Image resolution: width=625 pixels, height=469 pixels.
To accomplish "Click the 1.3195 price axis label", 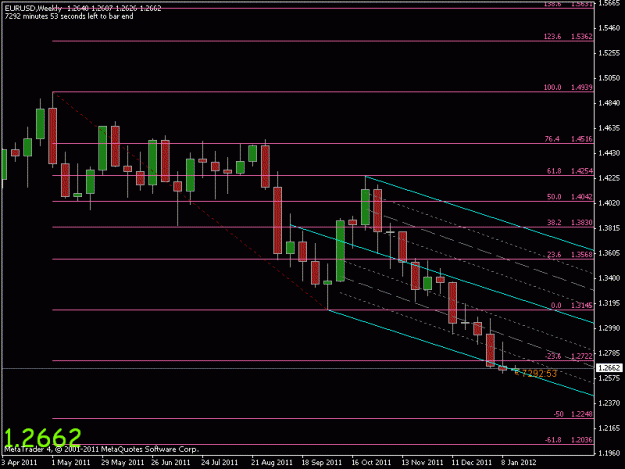I will (x=609, y=303).
